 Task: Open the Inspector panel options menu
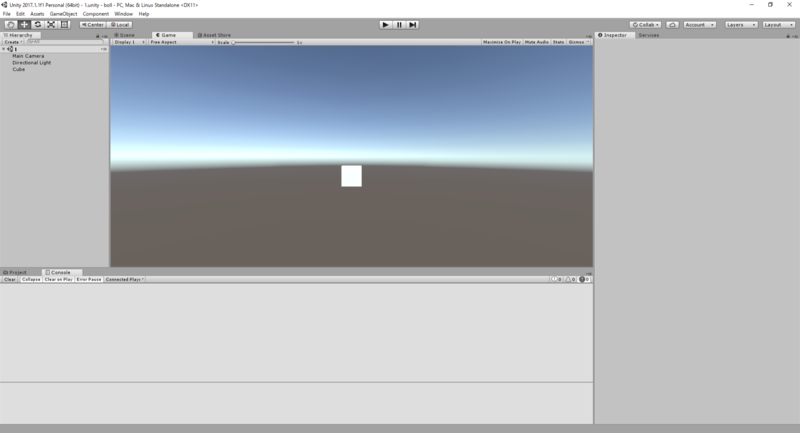click(x=794, y=36)
